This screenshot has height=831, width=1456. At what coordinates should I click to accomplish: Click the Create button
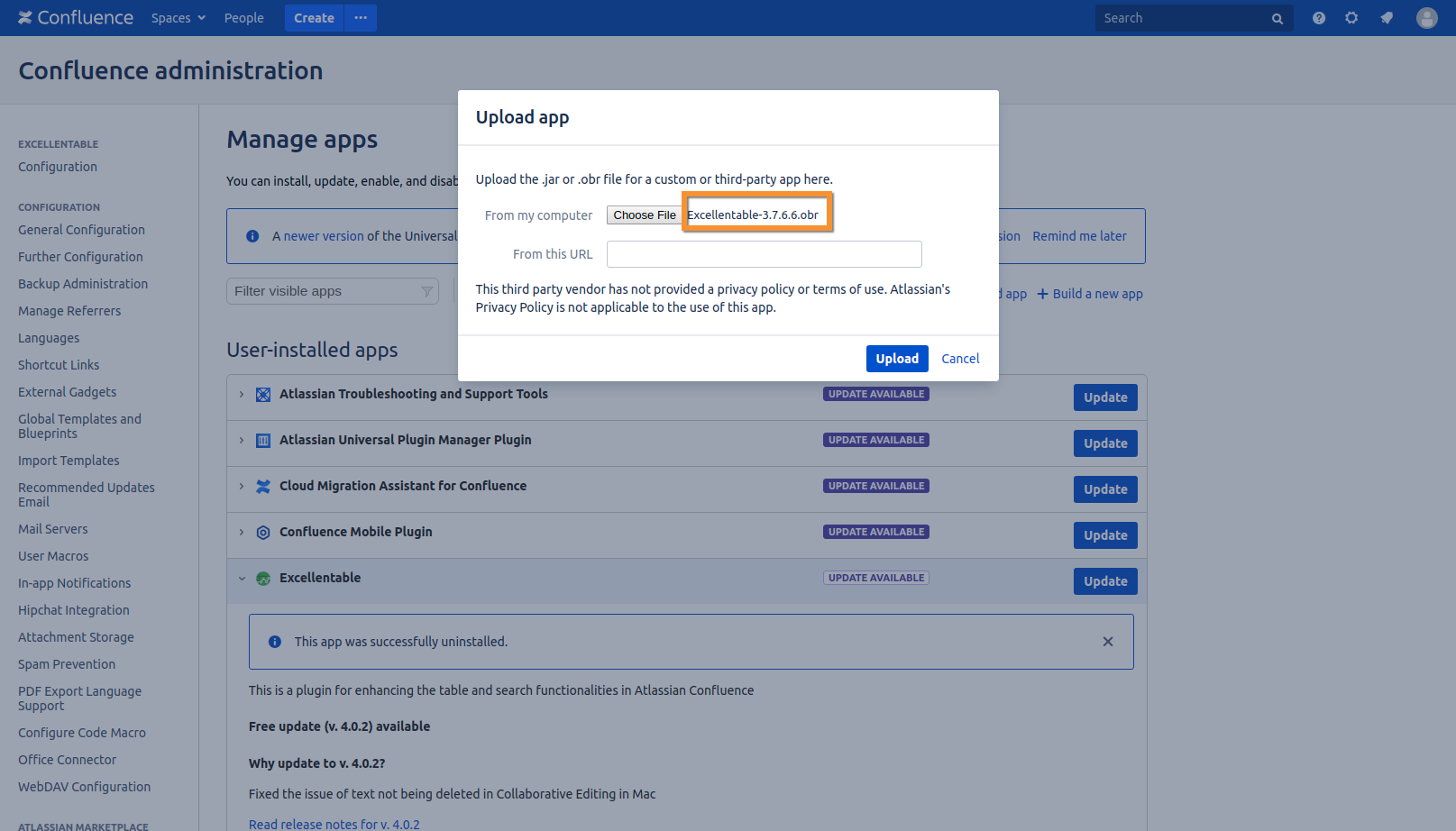(x=314, y=18)
